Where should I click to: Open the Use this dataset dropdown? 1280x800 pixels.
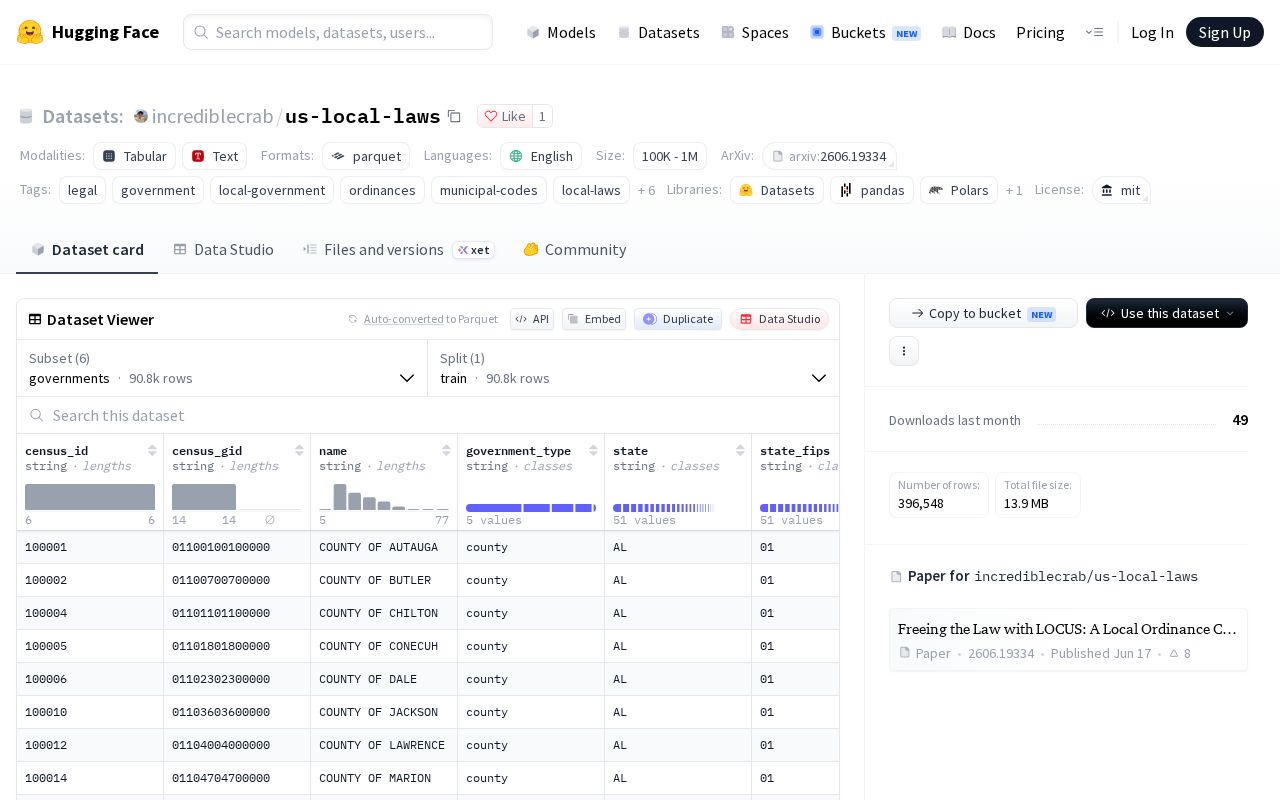click(1167, 313)
